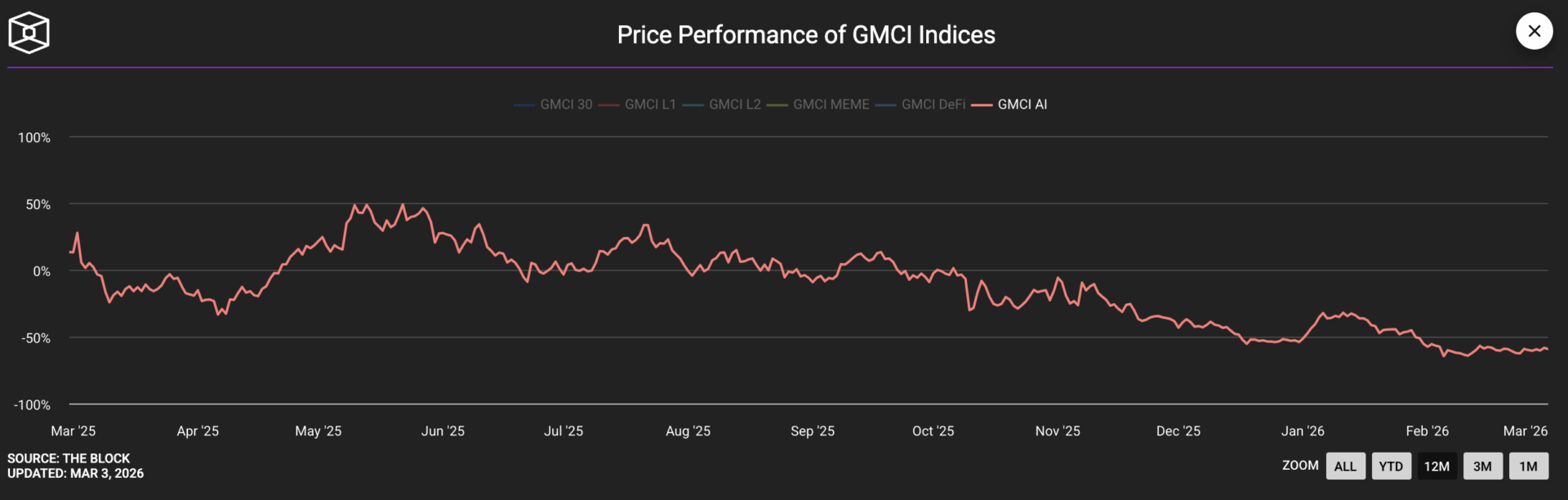
Task: Click the GMCI AI pink line swatch
Action: point(982,105)
